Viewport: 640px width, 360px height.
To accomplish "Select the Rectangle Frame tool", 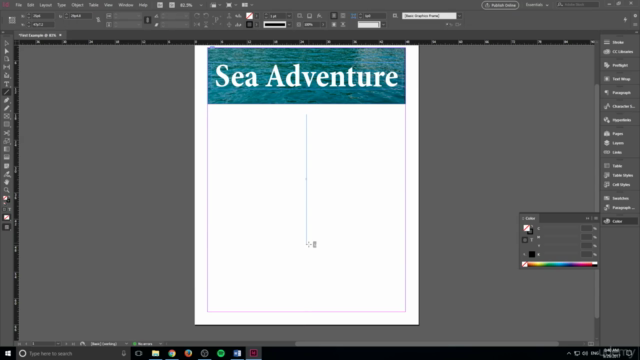I will point(7,116).
